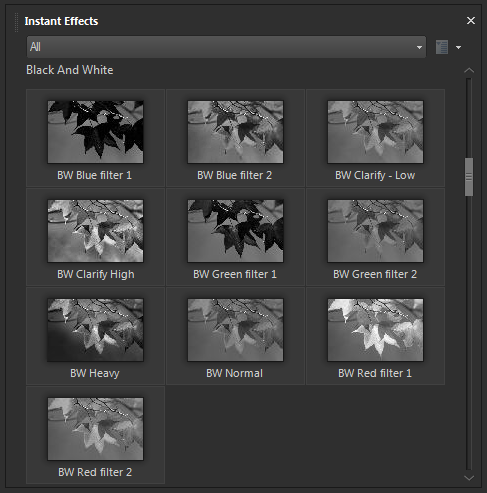This screenshot has height=493, width=487.
Task: Expand the view options arrow menu
Action: coord(459,47)
